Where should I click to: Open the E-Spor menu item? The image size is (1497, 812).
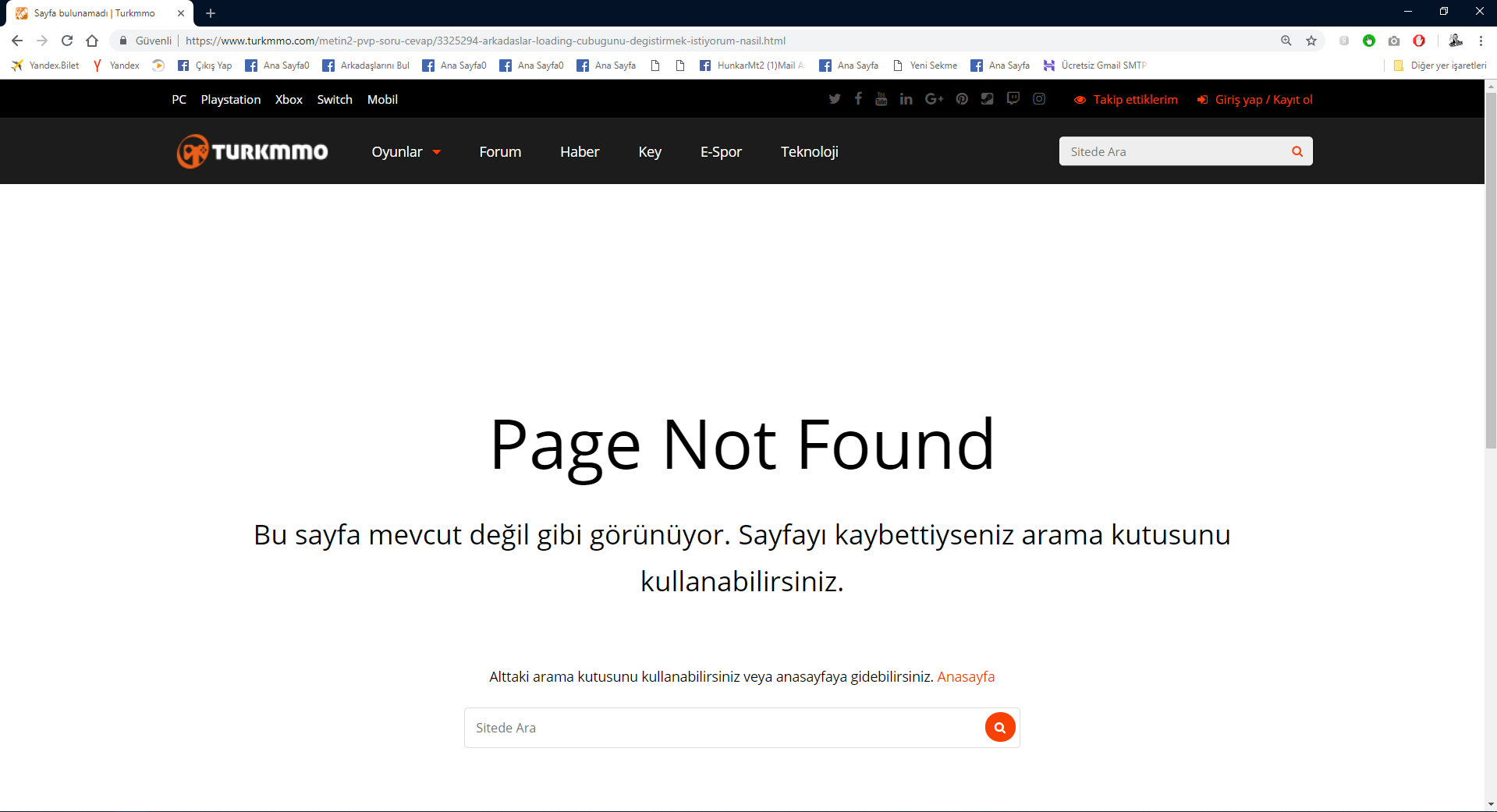click(721, 151)
